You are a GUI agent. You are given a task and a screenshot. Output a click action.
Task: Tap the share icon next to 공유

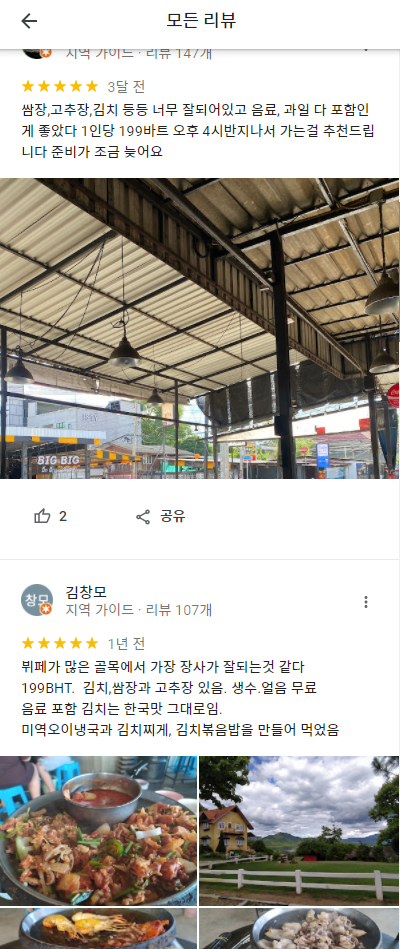click(143, 517)
